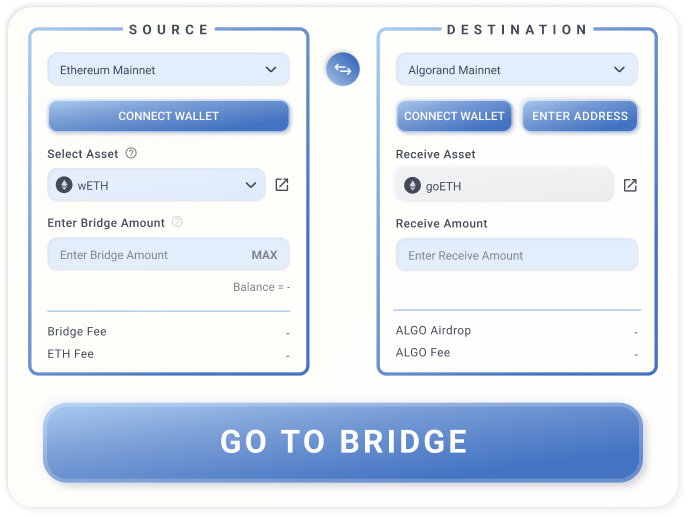Swap source and destination networks
Image resolution: width=688 pixels, height=517 pixels.
(x=343, y=69)
